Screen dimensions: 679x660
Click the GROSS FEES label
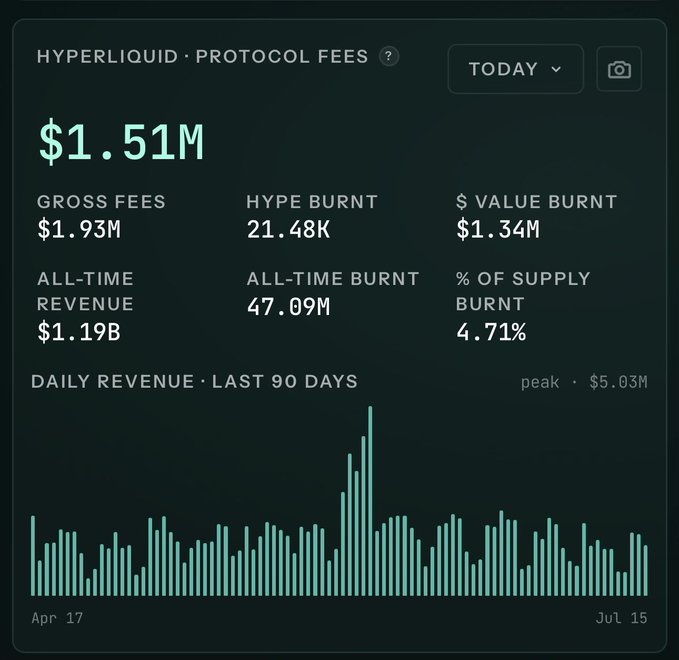click(101, 202)
